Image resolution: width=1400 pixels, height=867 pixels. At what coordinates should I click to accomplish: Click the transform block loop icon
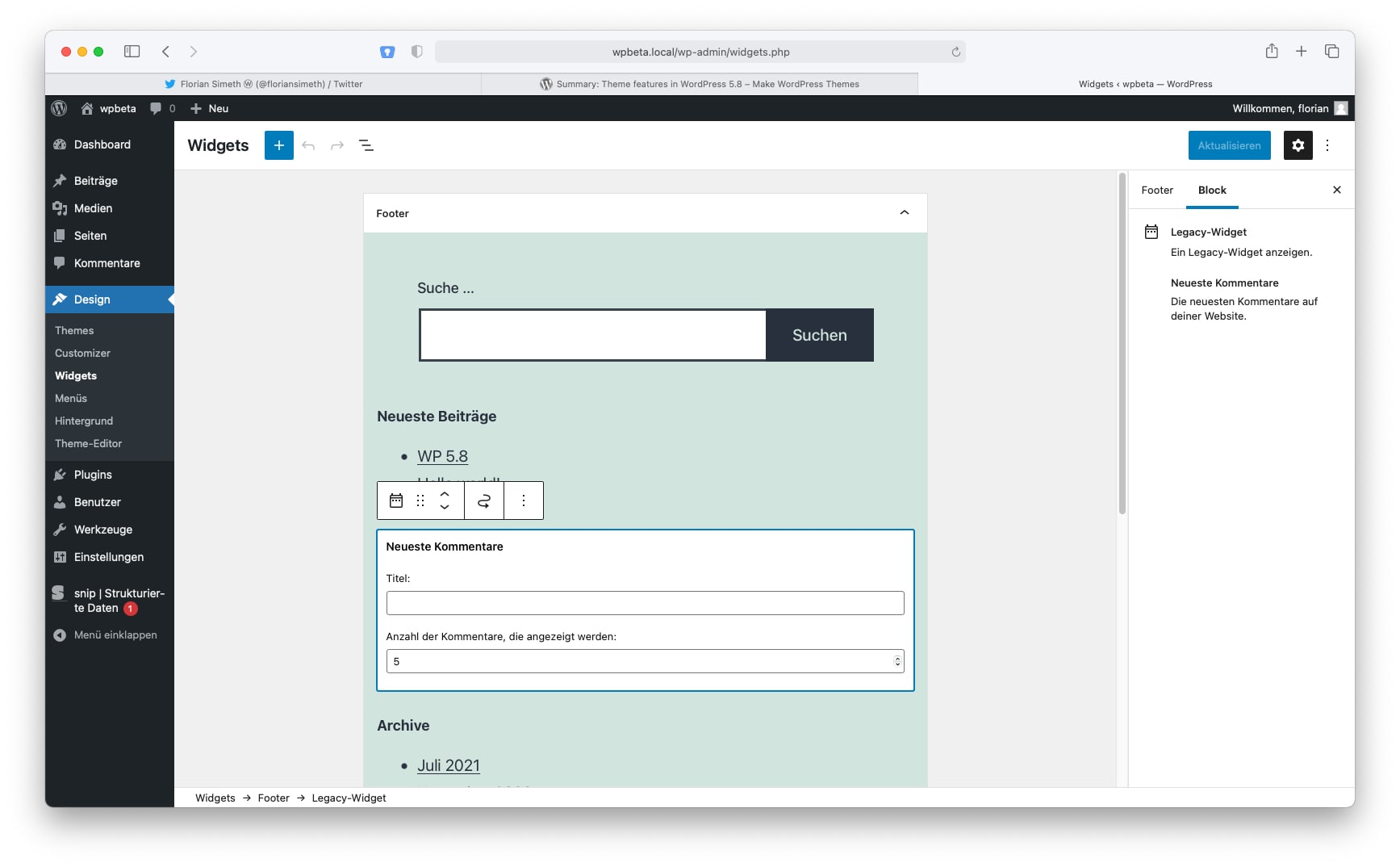tap(484, 501)
